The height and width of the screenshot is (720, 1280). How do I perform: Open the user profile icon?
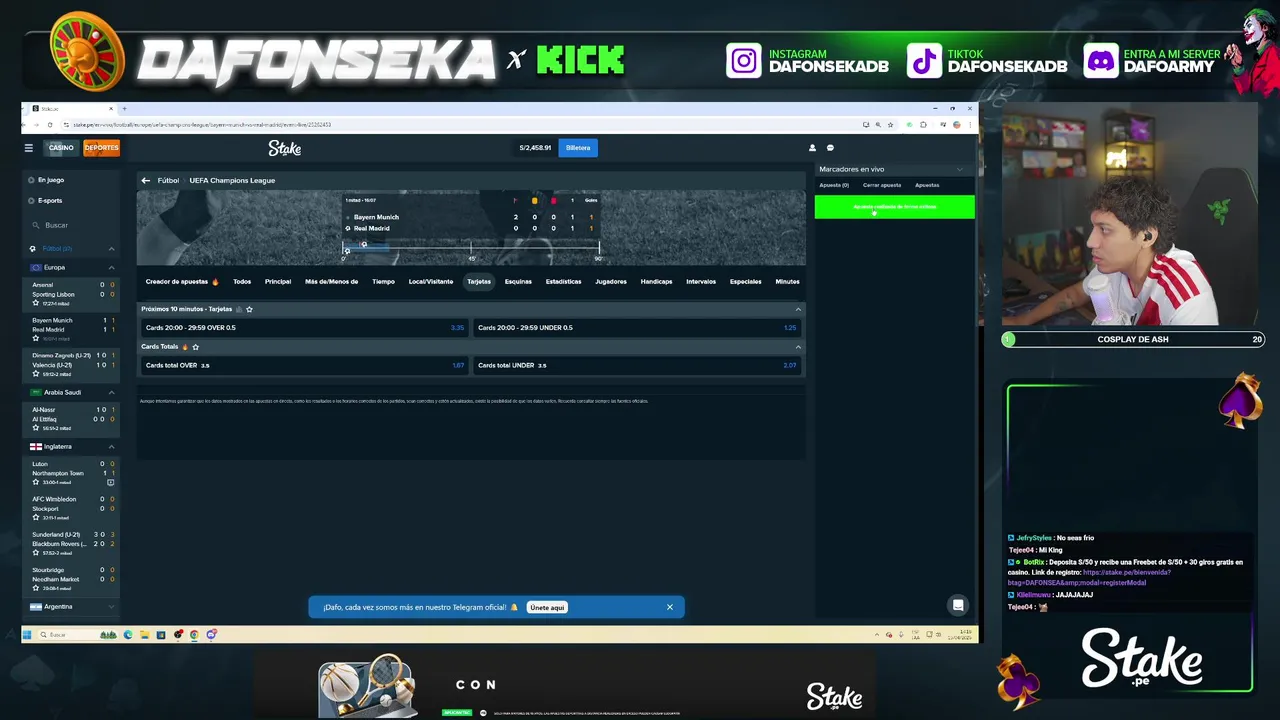pos(812,148)
